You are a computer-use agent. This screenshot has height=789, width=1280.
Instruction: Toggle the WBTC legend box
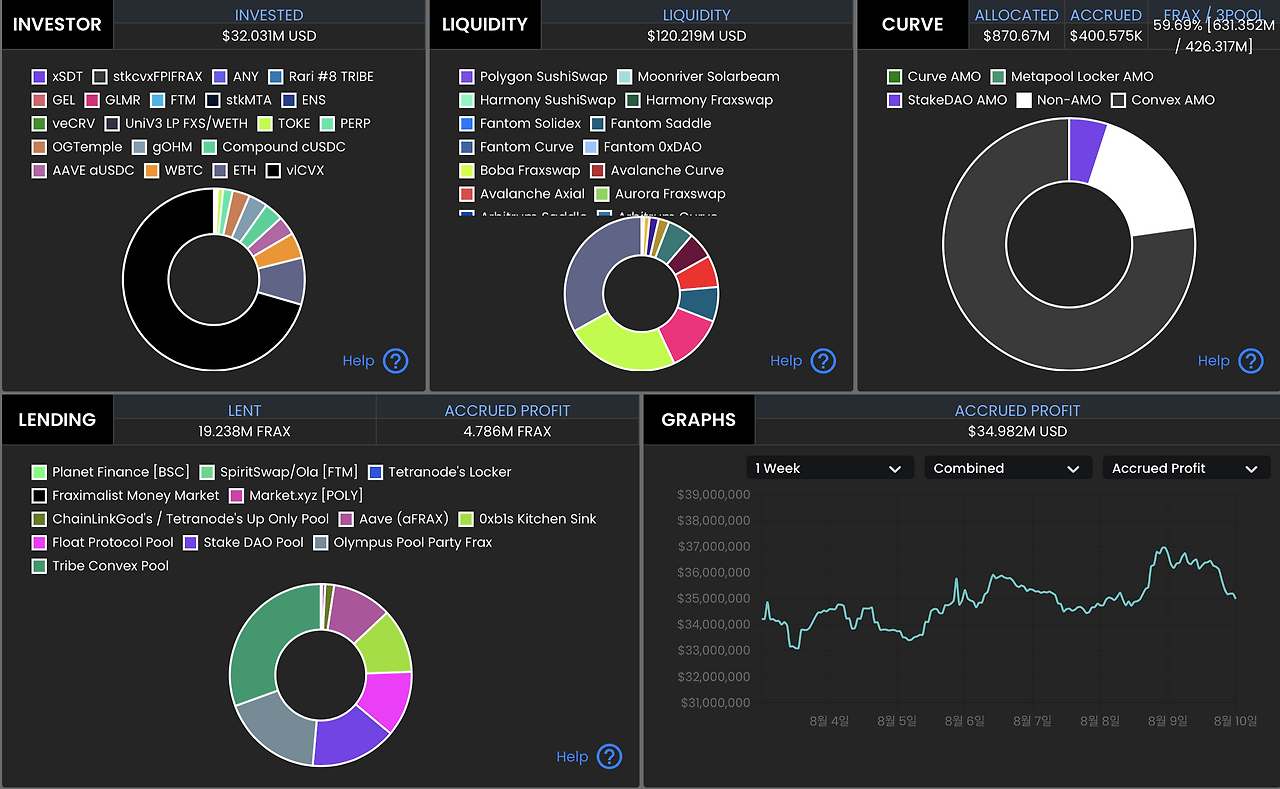pos(153,171)
